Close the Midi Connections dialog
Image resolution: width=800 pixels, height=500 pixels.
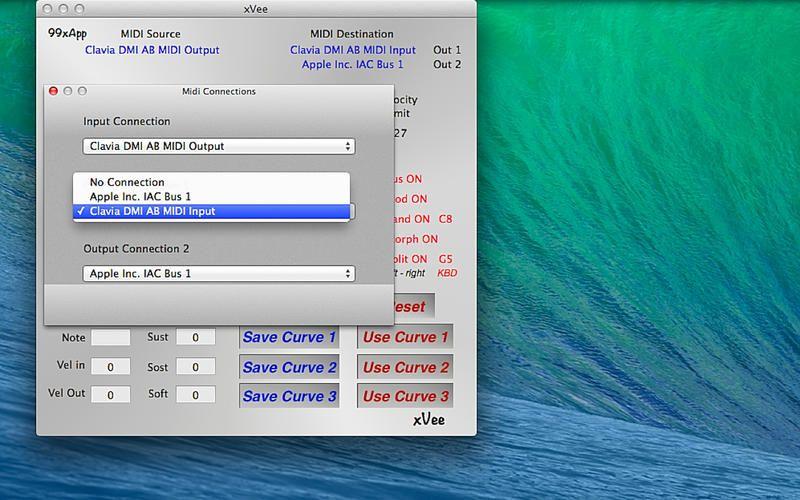click(54, 91)
